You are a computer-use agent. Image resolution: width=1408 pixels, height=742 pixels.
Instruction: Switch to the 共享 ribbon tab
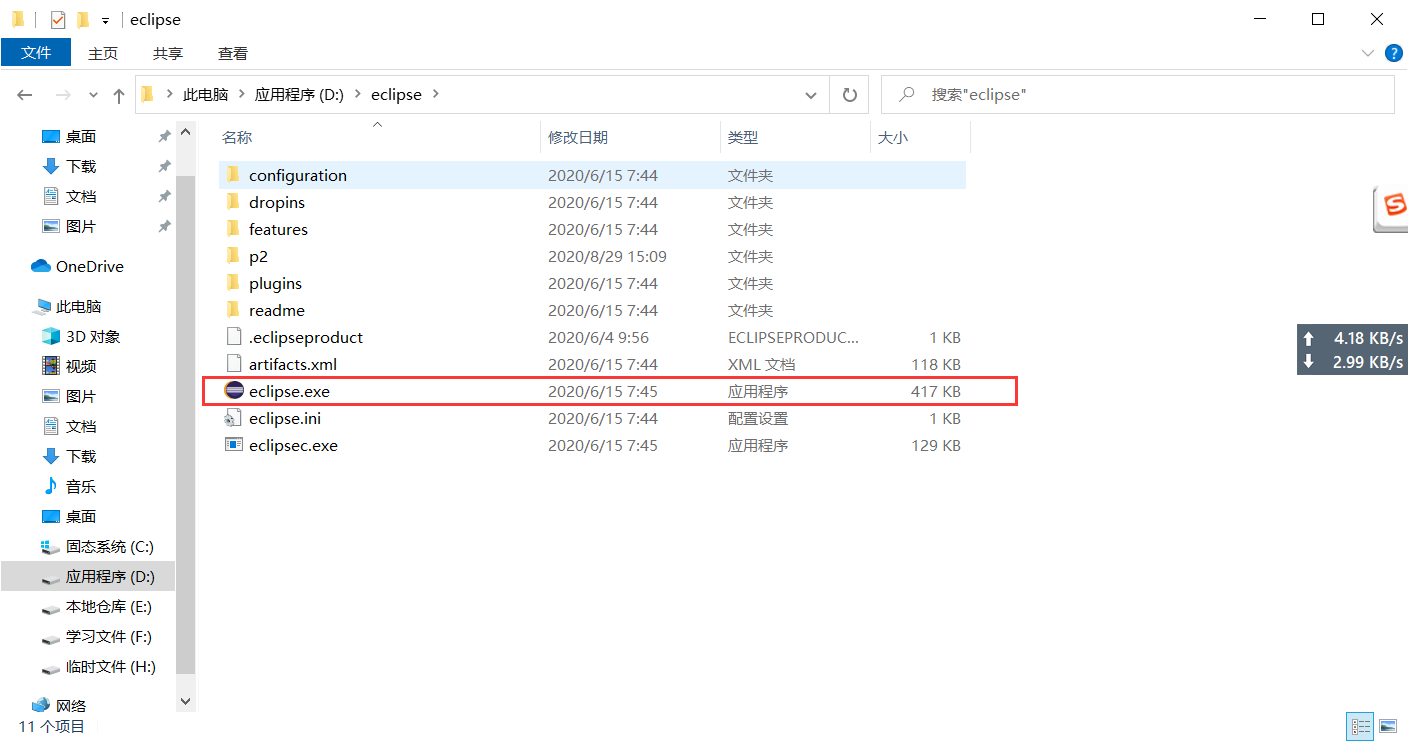[168, 53]
